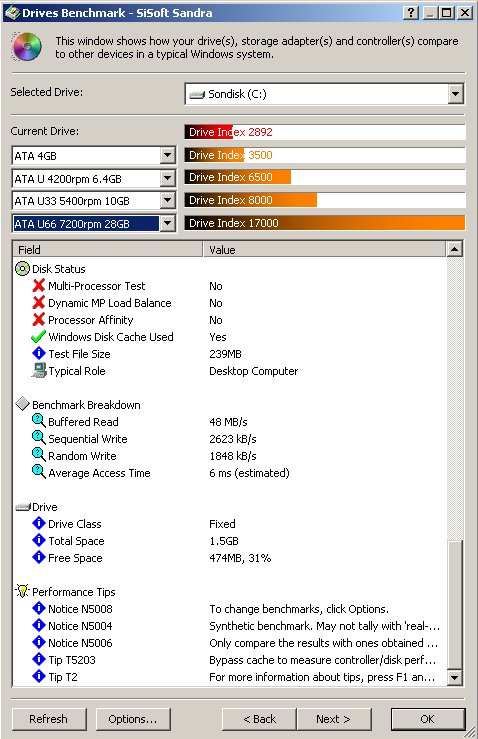Screen dimensions: 478x739
Task: Confirm with the OK button
Action: [428, 719]
